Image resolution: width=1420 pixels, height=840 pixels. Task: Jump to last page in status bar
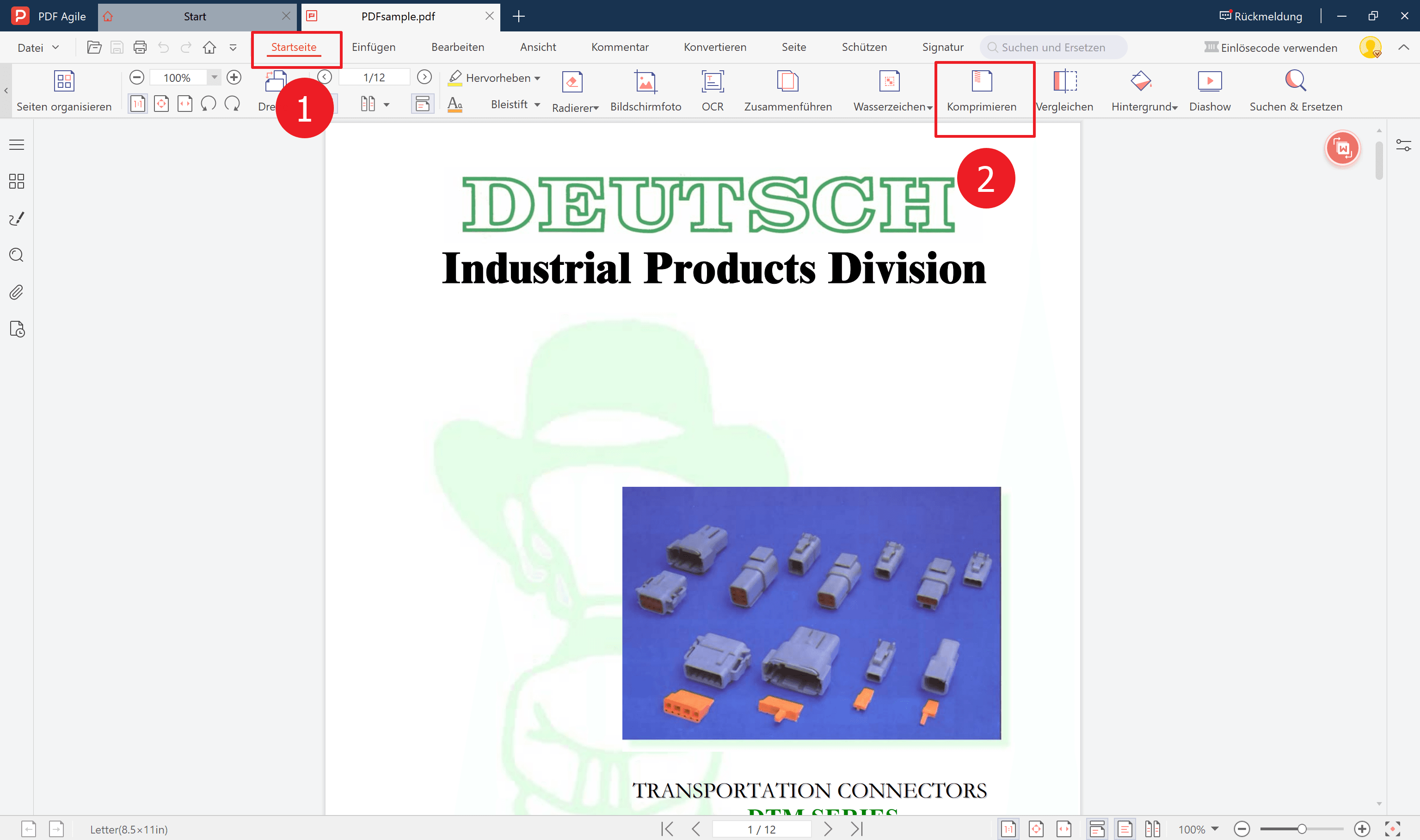[x=857, y=829]
